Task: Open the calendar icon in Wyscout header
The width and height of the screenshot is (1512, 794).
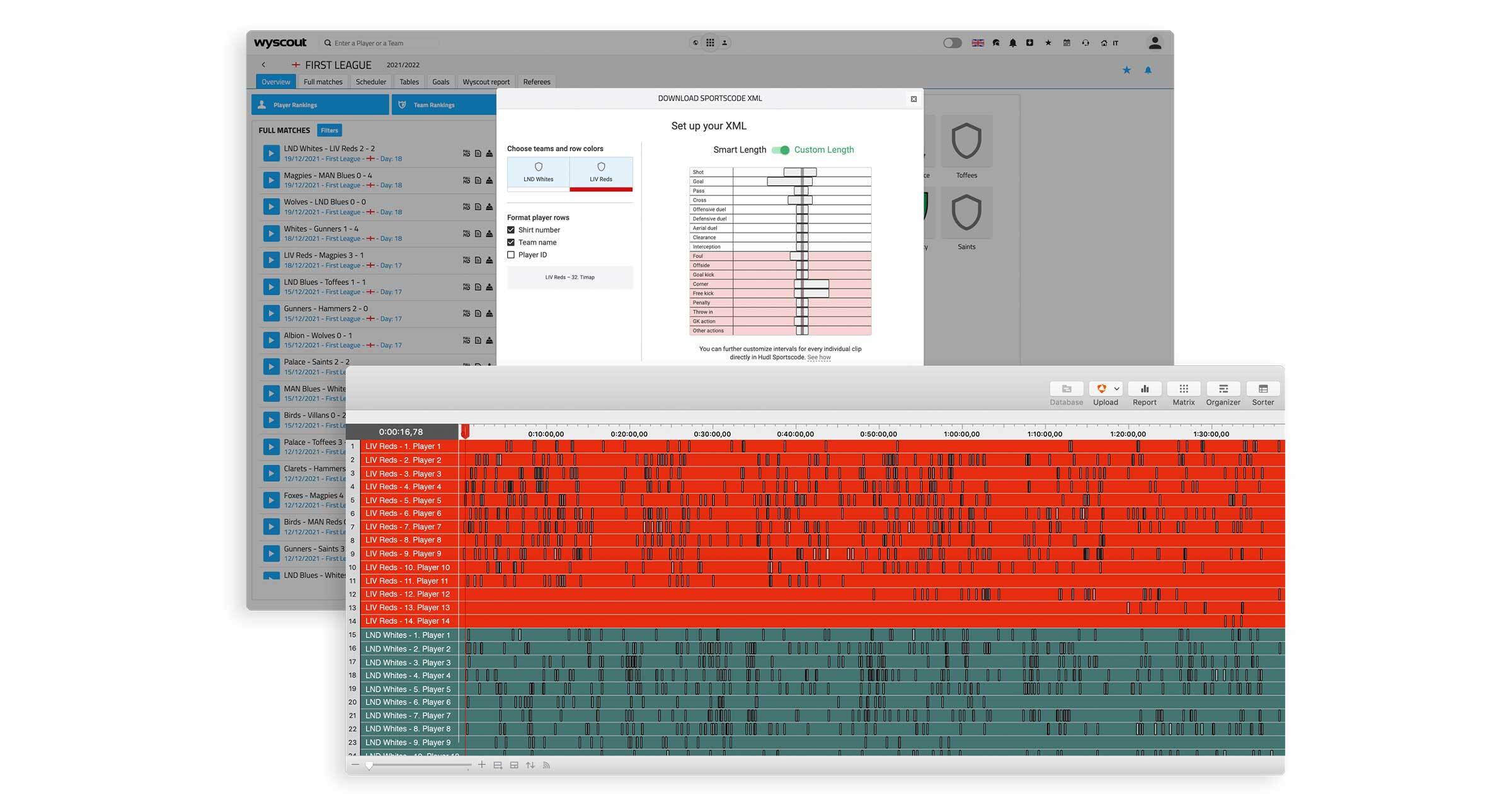Action: point(1067,43)
